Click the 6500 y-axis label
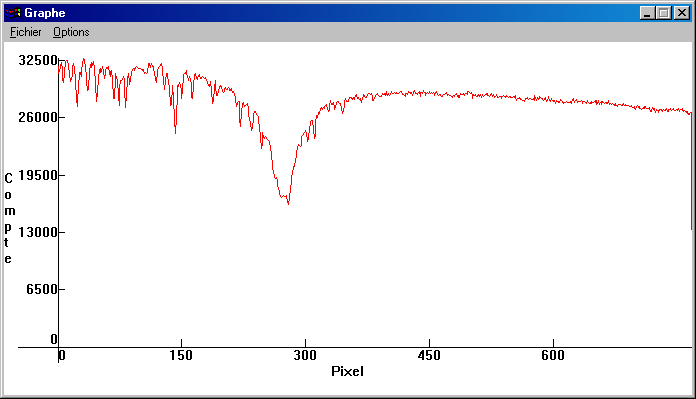 point(42,289)
